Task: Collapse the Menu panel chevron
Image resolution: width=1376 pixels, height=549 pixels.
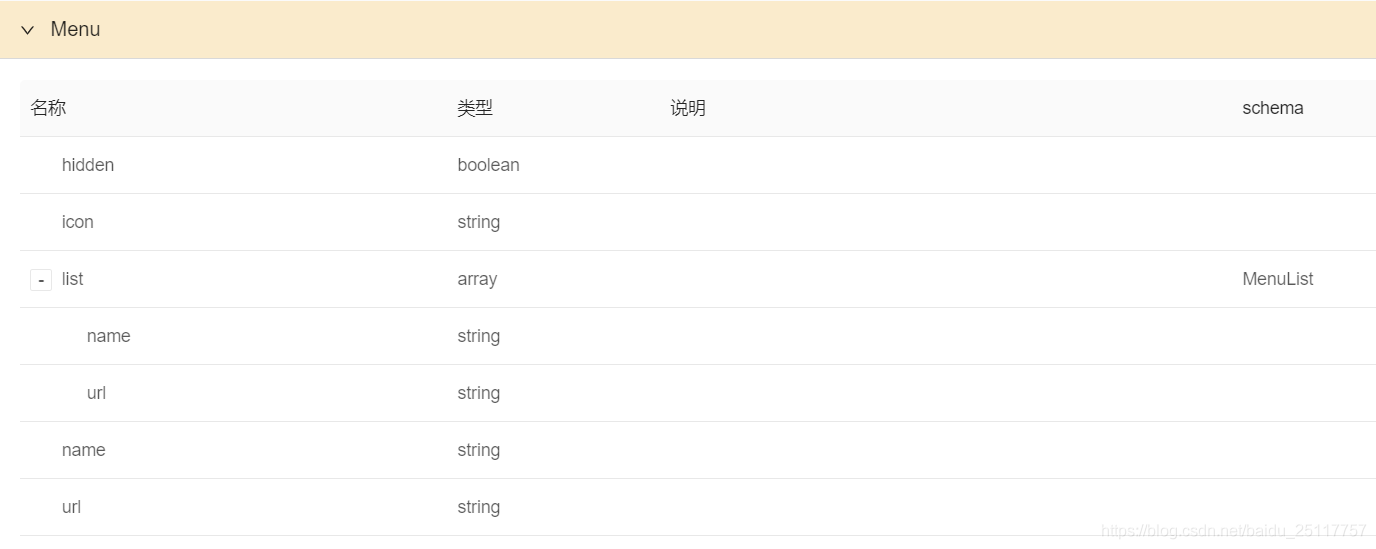Action: tap(28, 30)
